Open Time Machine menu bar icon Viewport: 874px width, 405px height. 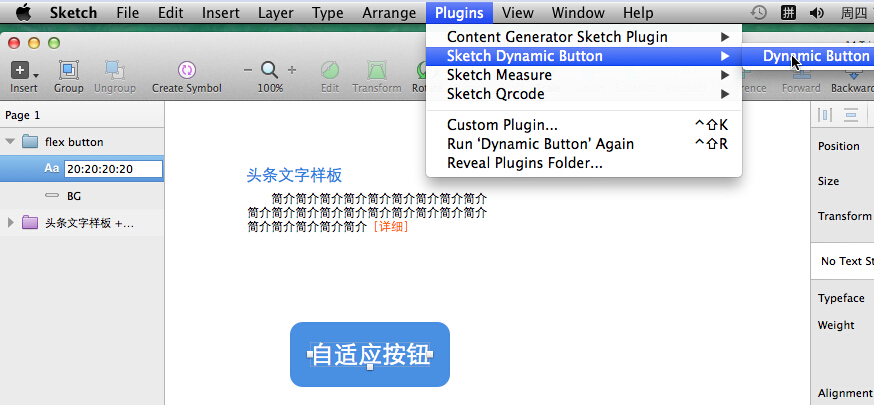pyautogui.click(x=760, y=13)
